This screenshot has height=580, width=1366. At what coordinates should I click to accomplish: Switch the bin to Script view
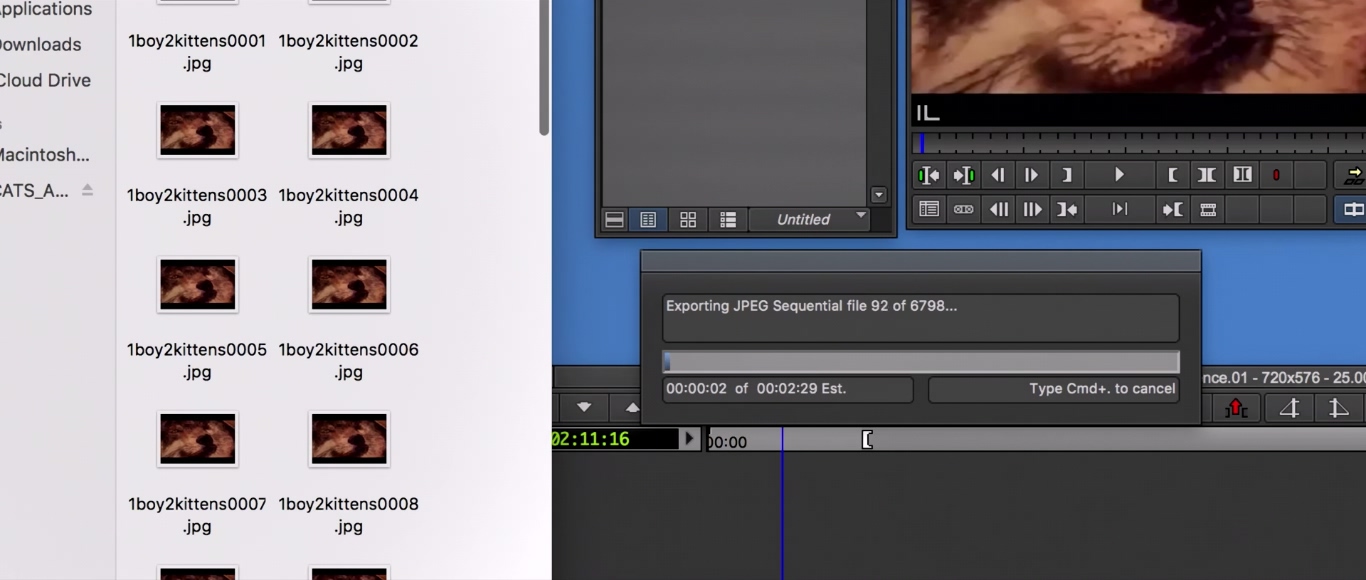point(728,220)
